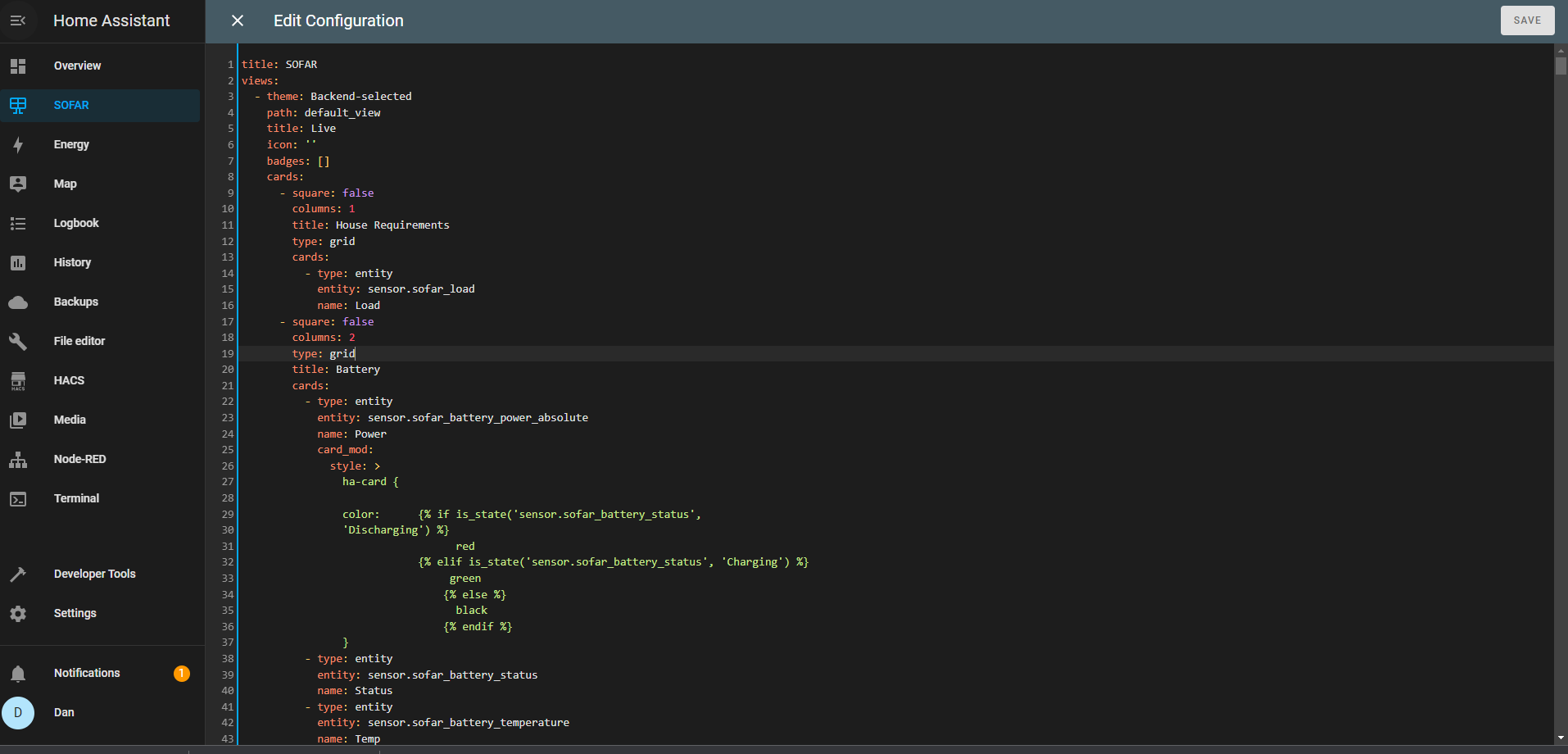1568x754 pixels.
Task: Click the user avatar with letter D
Action: tap(18, 712)
